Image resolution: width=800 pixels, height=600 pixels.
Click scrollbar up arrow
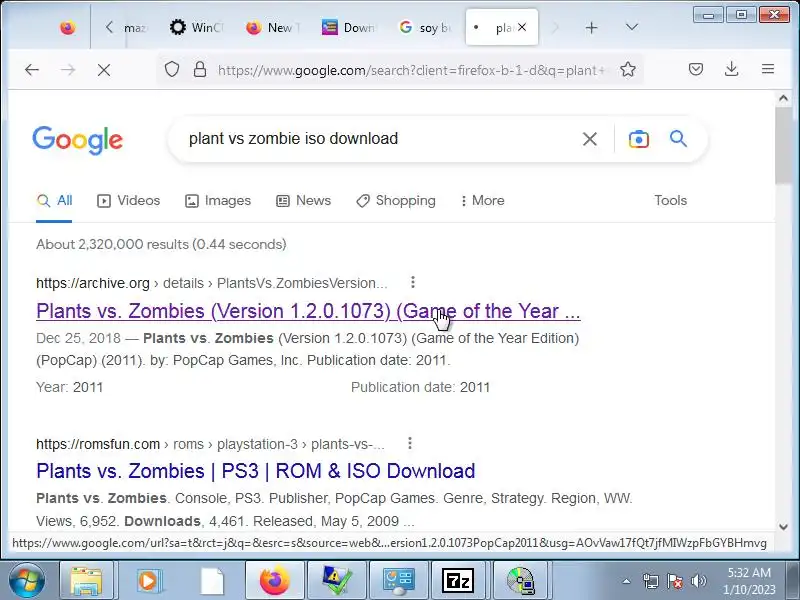click(783, 98)
